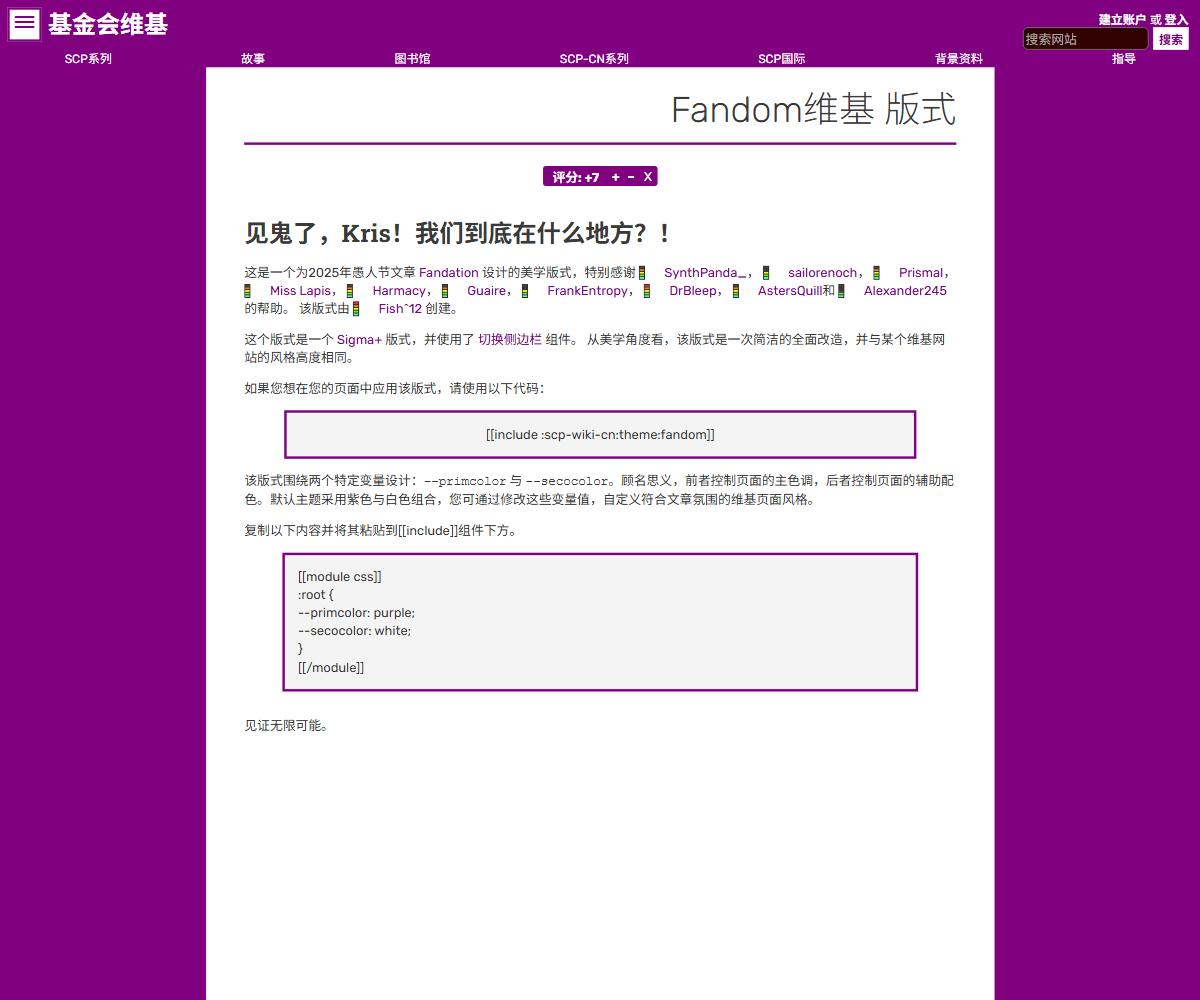Screen dimensions: 1200x1000
Task: Click the avatar icon beside SynthPanda_
Action: 643,273
